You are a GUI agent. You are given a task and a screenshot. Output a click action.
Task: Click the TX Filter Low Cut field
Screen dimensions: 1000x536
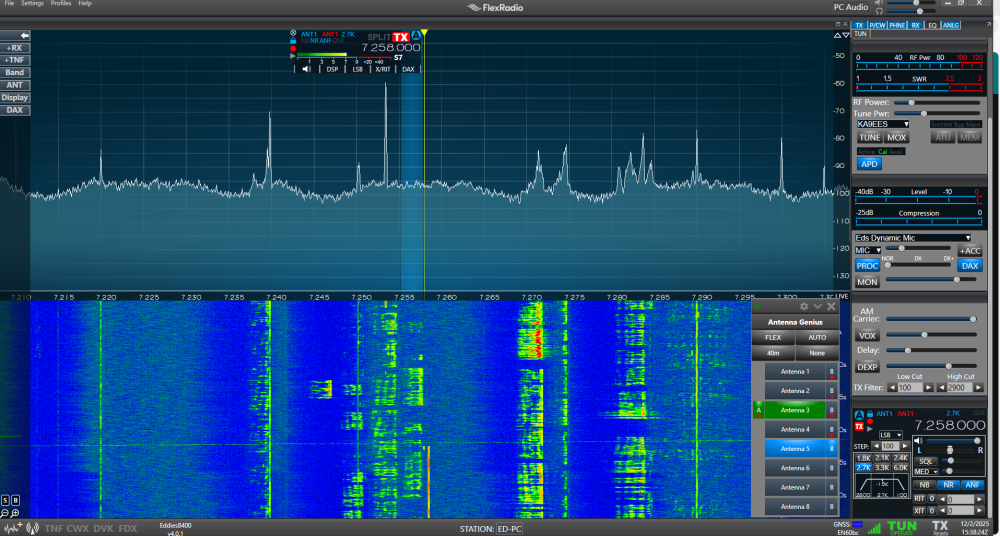(910, 387)
